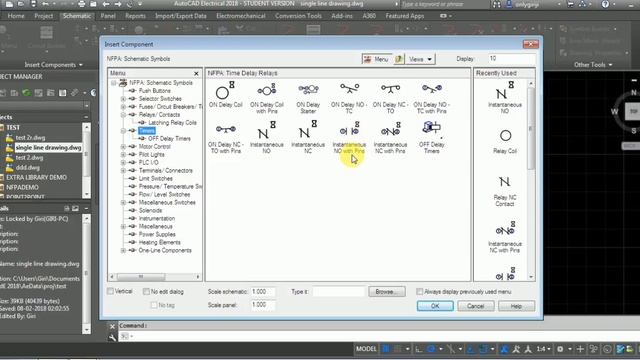Select OFF Delay Timers tree item
The image size is (640, 360).
(169, 139)
